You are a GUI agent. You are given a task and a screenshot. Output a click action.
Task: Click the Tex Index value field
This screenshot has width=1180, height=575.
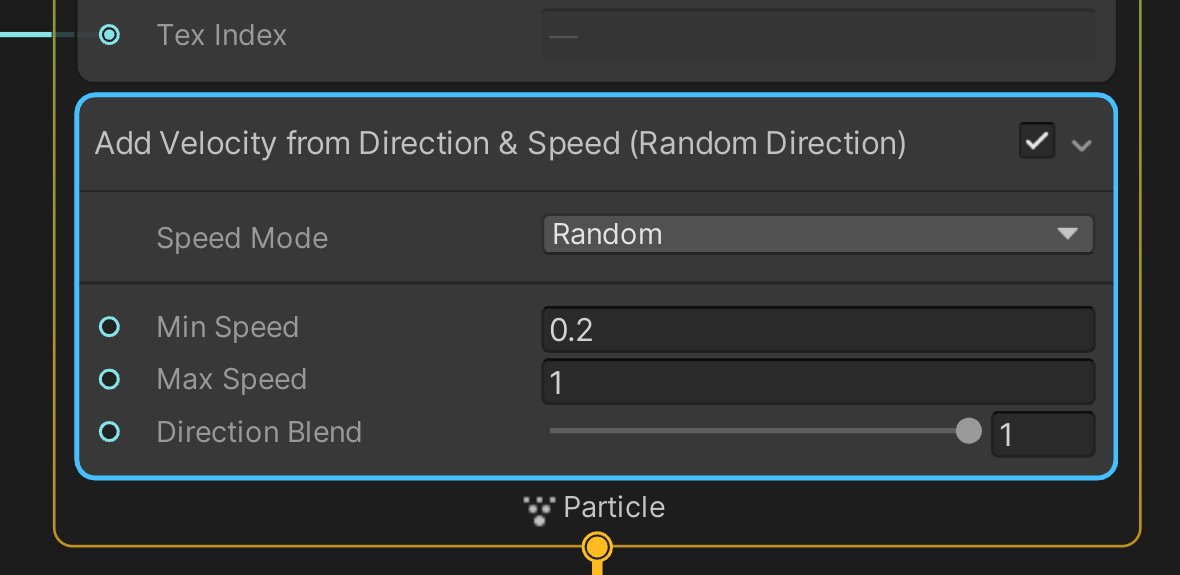pyautogui.click(x=818, y=35)
